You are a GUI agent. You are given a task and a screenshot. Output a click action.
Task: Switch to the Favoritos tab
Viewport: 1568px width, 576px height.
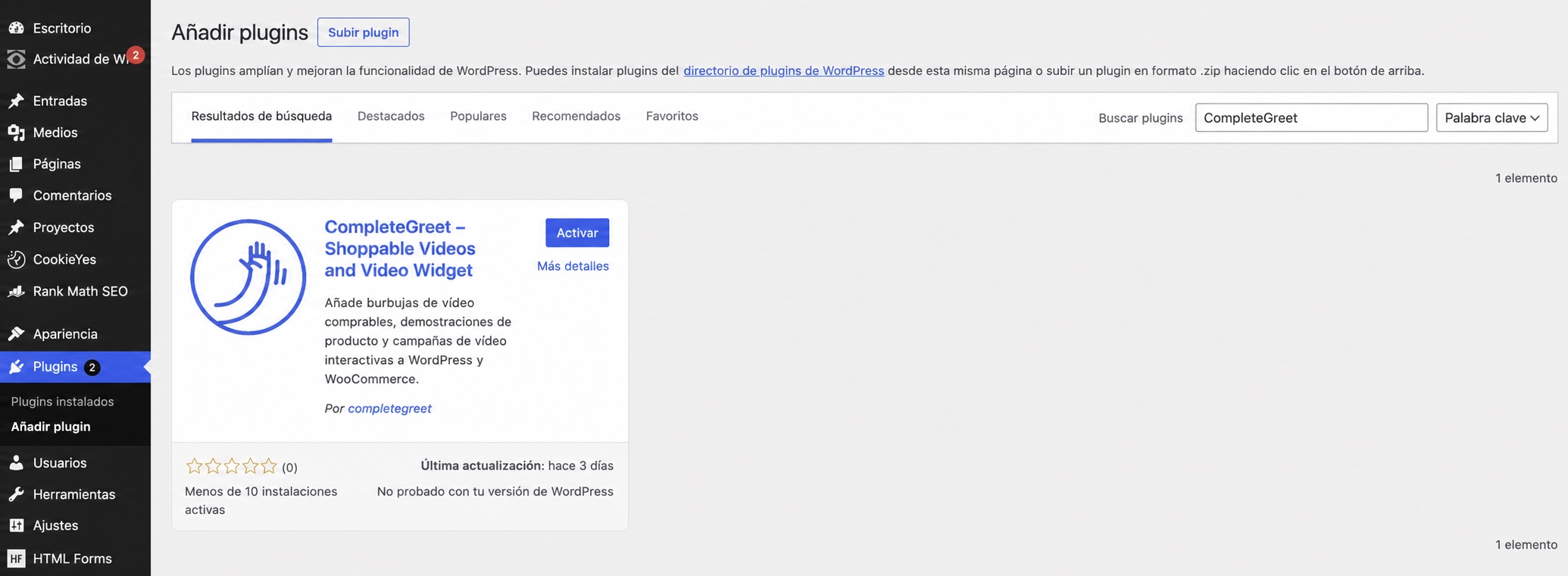pos(672,116)
